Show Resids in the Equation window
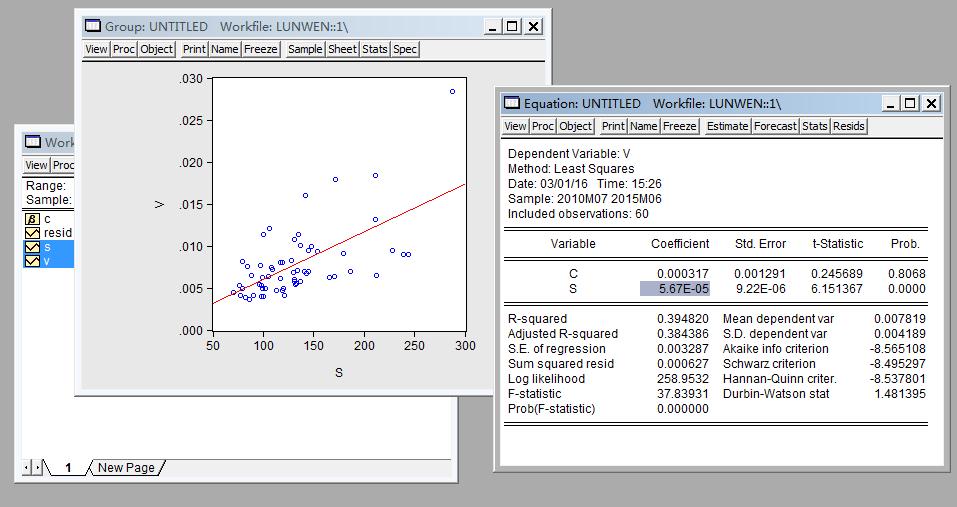 [x=849, y=126]
